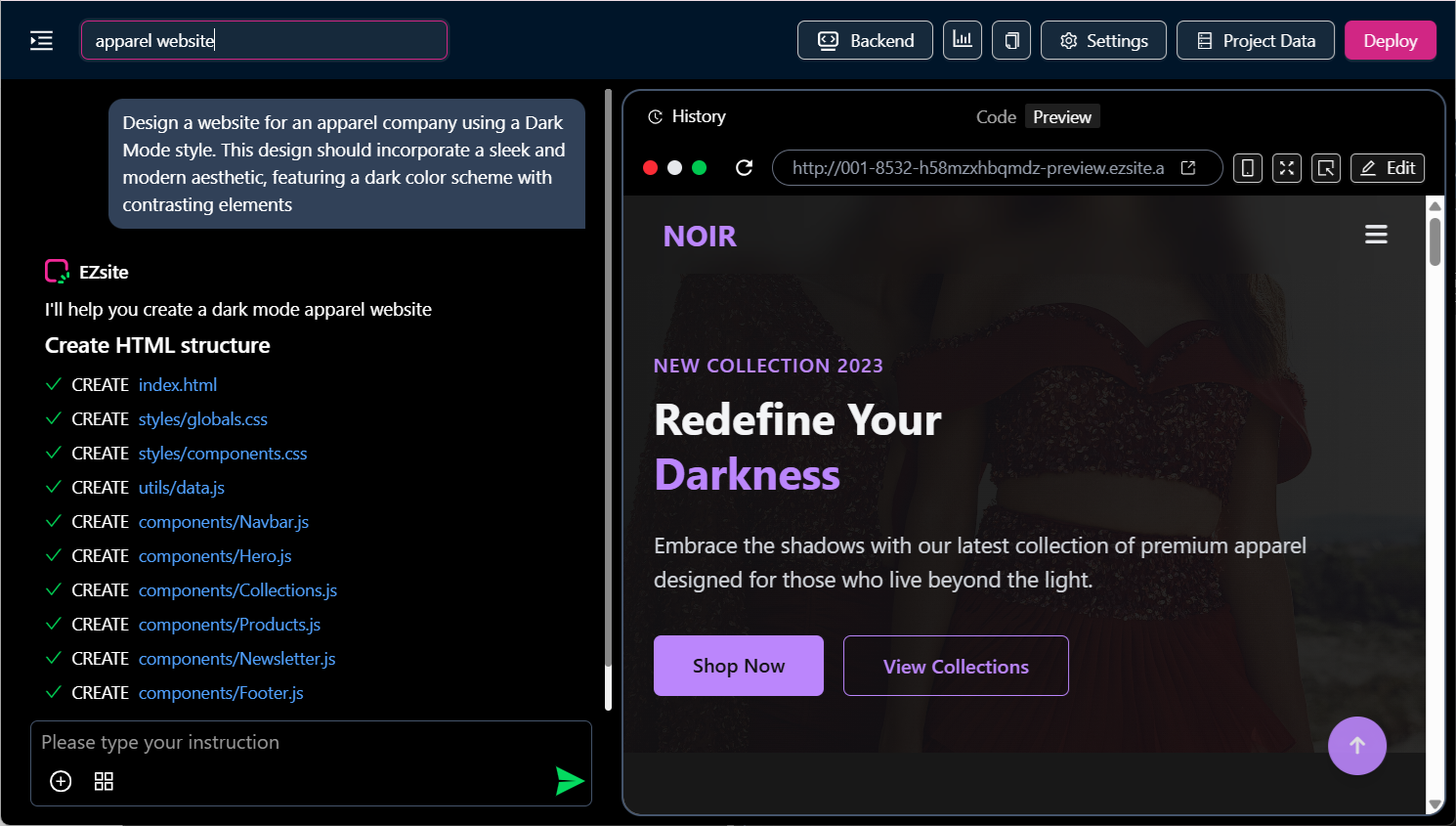Open Backend panel
The width and height of the screenshot is (1456, 826).
coord(865,40)
